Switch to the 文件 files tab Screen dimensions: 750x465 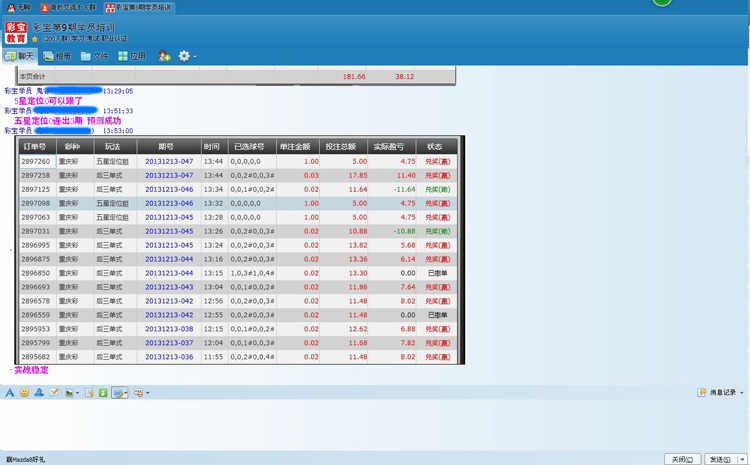tap(94, 56)
